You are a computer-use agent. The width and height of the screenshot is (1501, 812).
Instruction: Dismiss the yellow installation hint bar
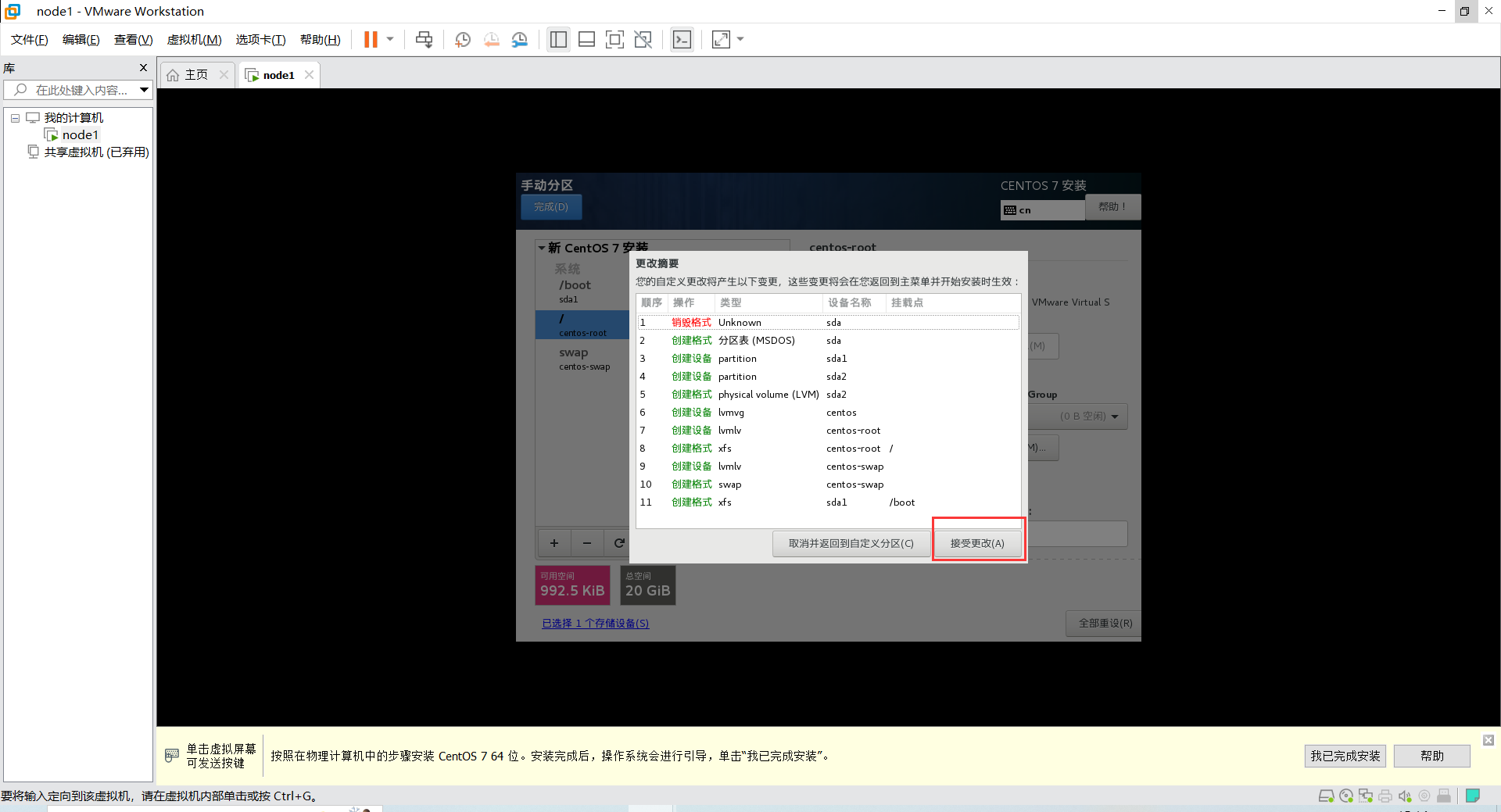pyautogui.click(x=1488, y=739)
